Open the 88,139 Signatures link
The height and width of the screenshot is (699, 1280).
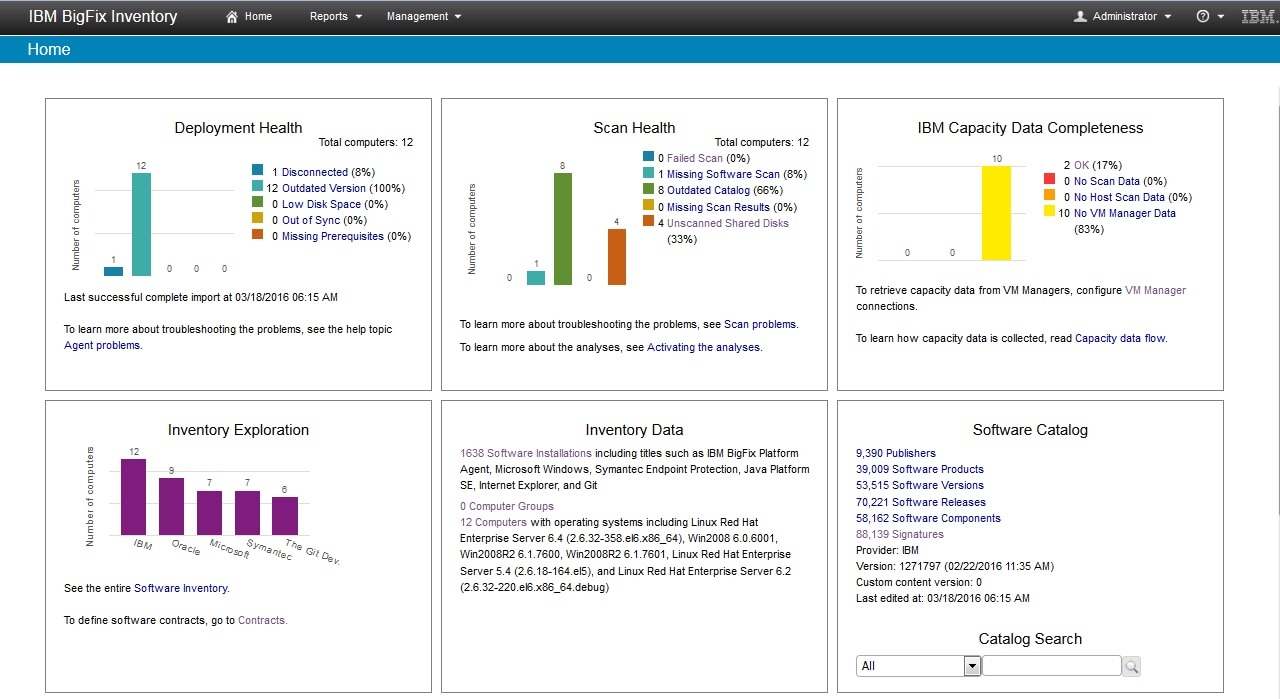click(x=901, y=534)
